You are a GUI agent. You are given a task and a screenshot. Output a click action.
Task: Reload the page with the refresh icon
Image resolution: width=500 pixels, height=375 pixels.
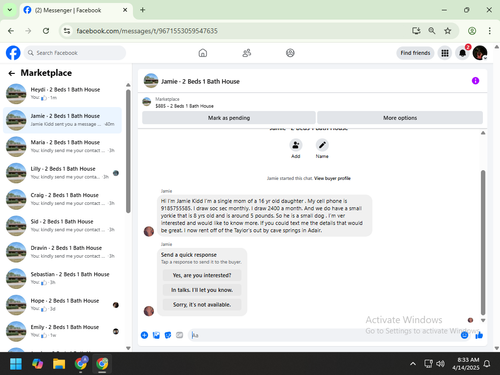tap(46, 31)
